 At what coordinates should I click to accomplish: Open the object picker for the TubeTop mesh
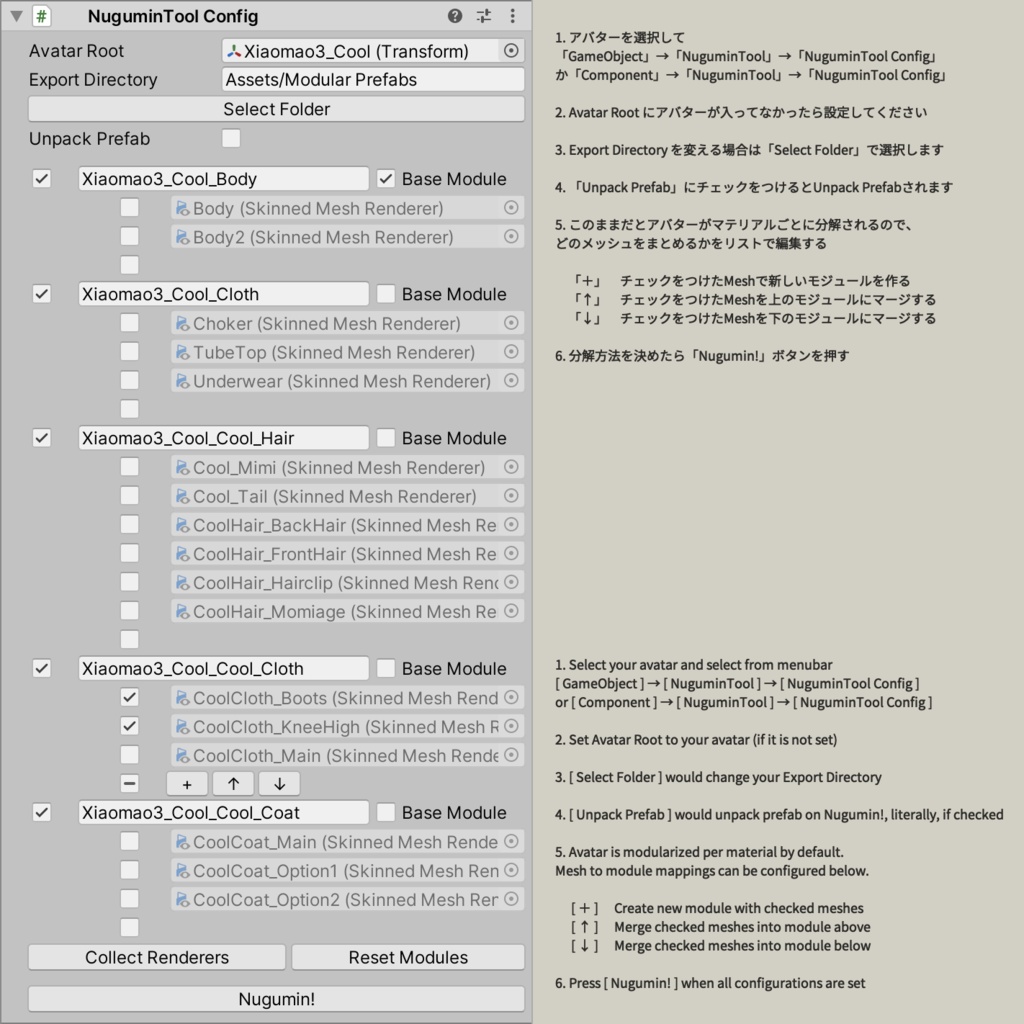tap(509, 352)
